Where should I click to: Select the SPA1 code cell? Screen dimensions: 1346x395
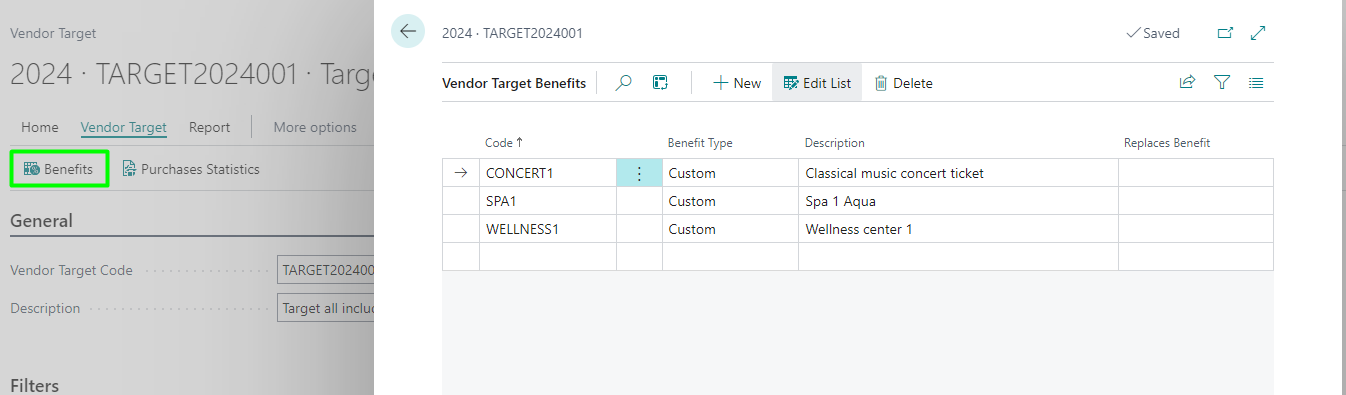(x=548, y=201)
